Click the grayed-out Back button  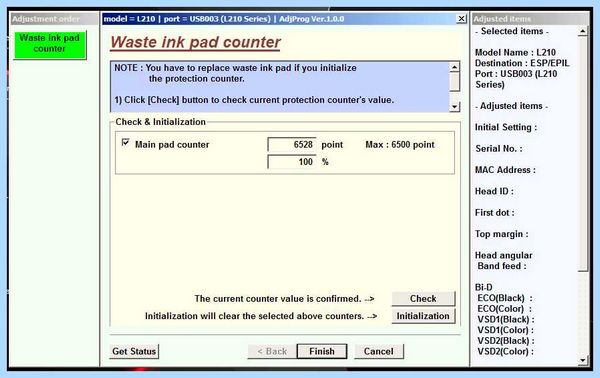[x=272, y=351]
